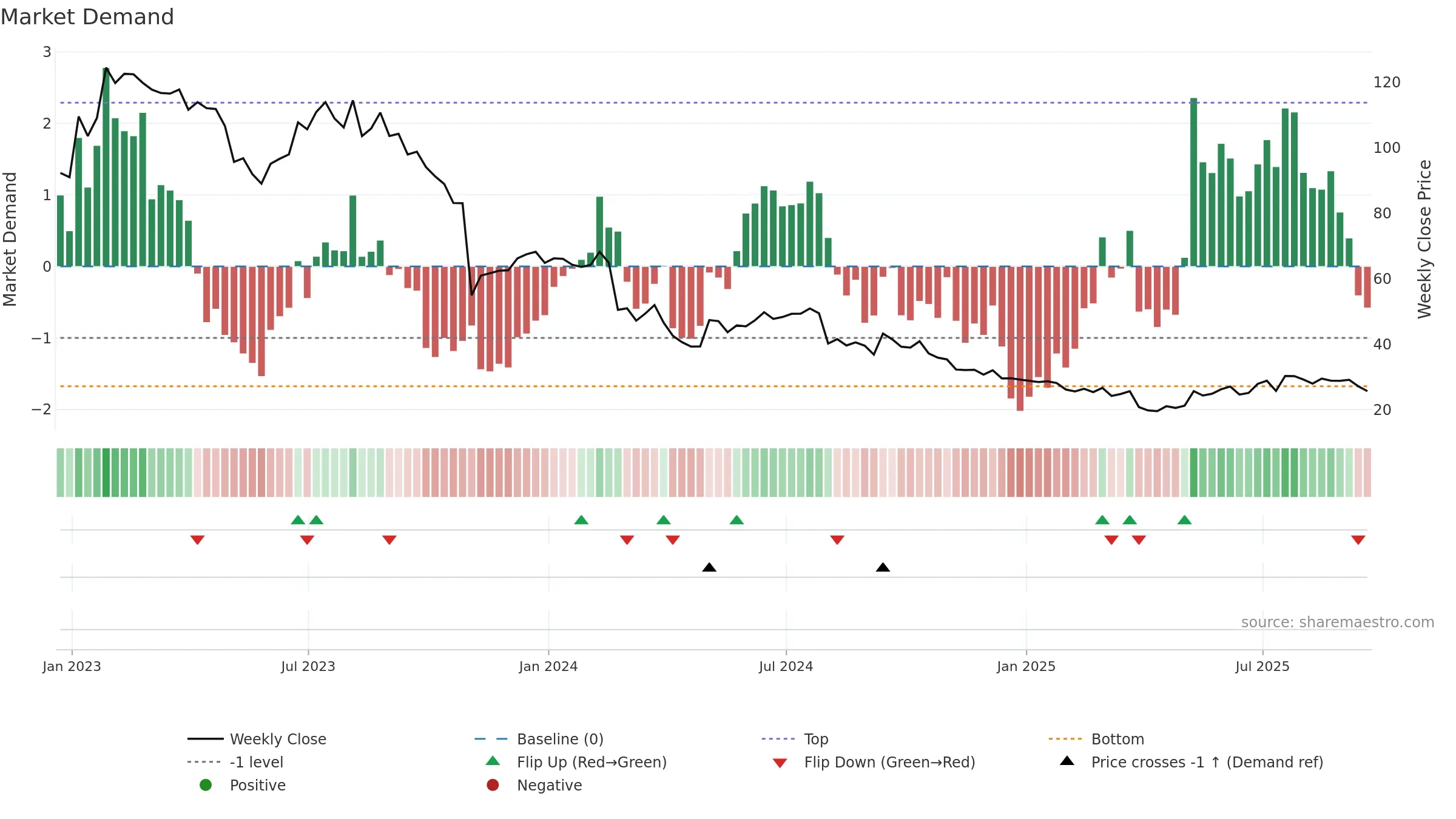Click the '1' tick on left axis

pyautogui.click(x=47, y=195)
